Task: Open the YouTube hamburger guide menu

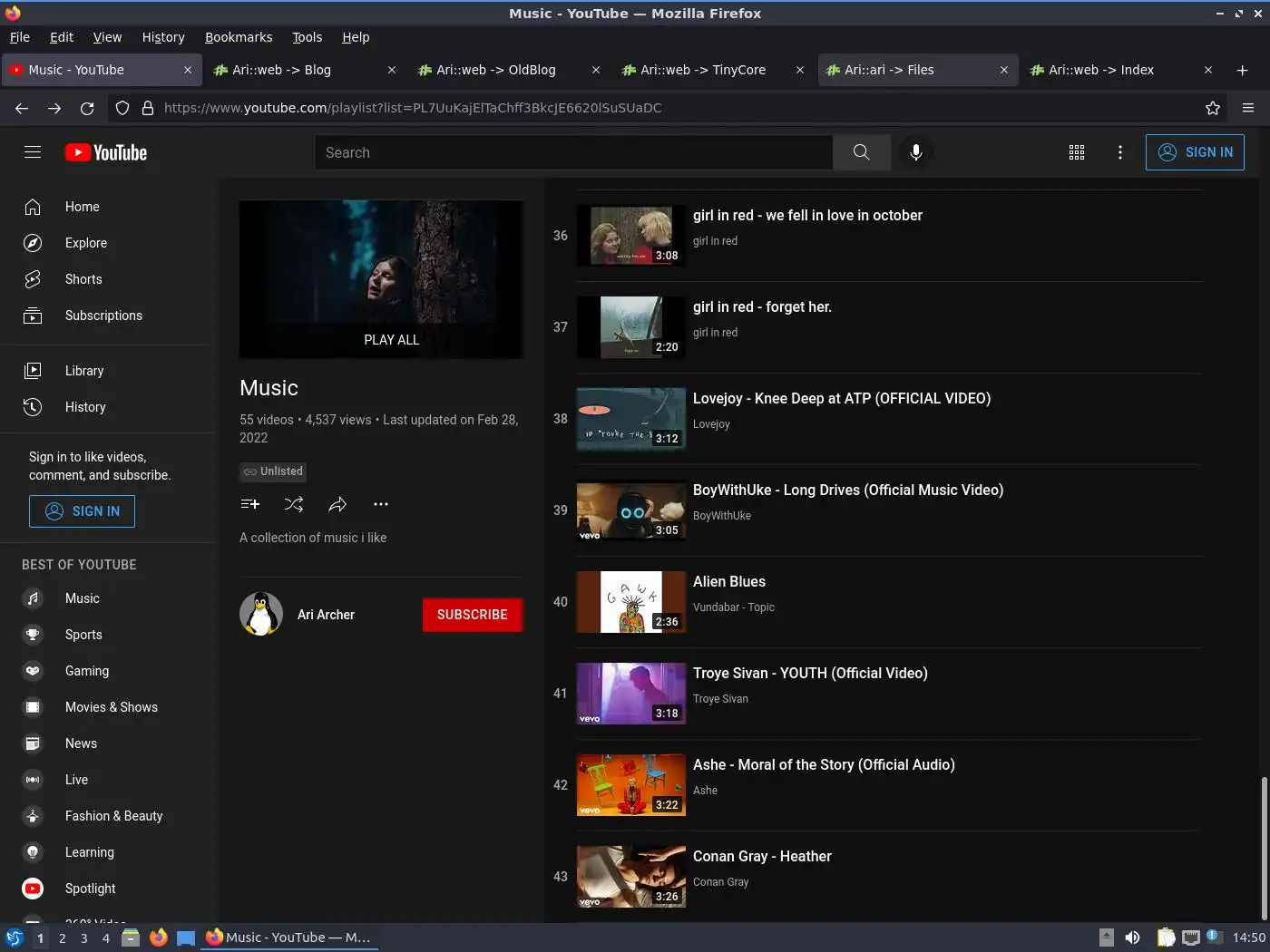Action: pyautogui.click(x=33, y=152)
